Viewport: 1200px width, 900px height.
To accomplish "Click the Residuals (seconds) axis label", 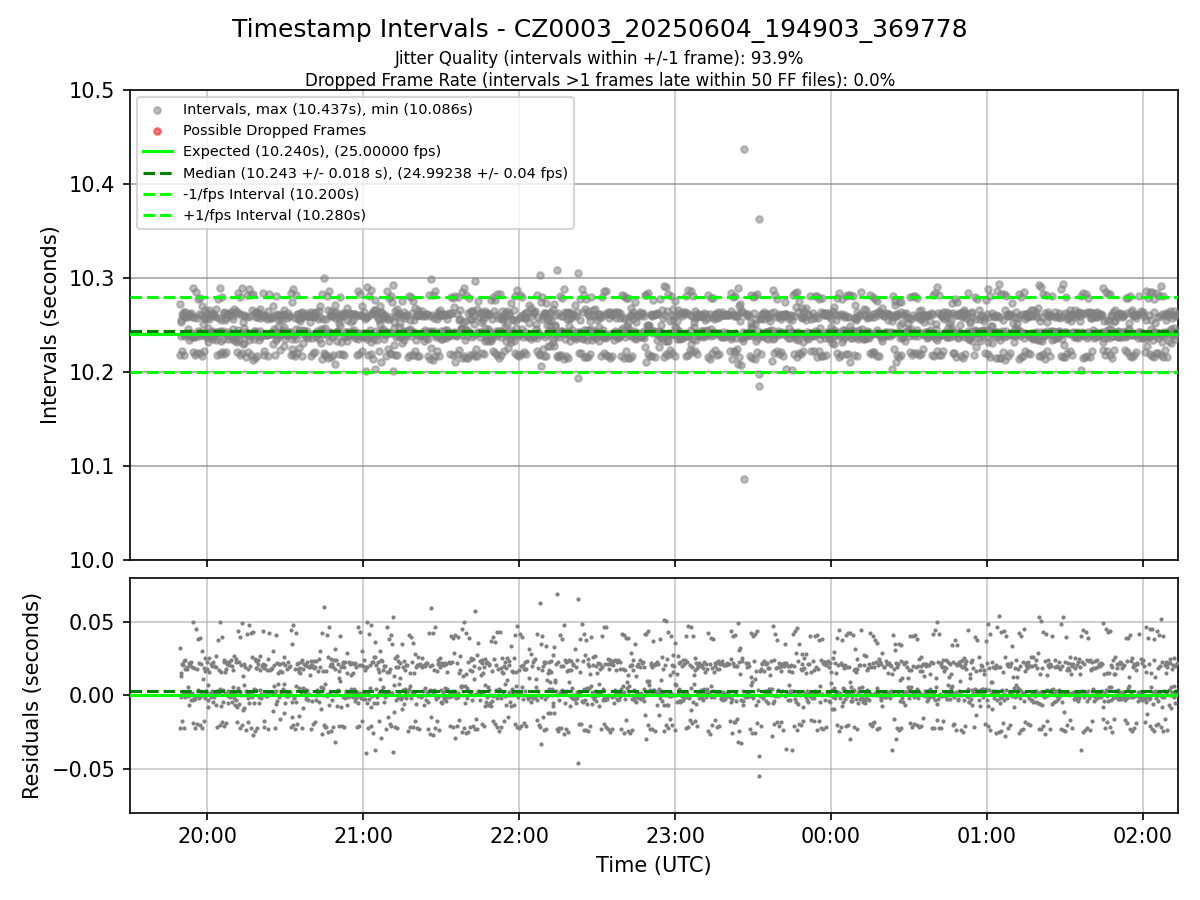I will [x=32, y=696].
